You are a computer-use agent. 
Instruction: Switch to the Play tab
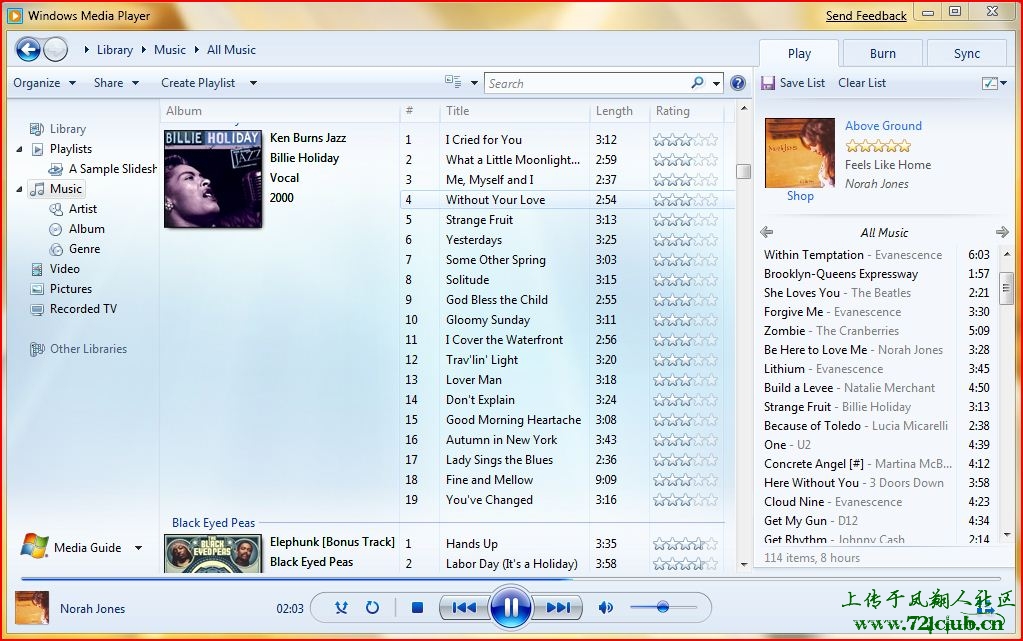point(799,54)
